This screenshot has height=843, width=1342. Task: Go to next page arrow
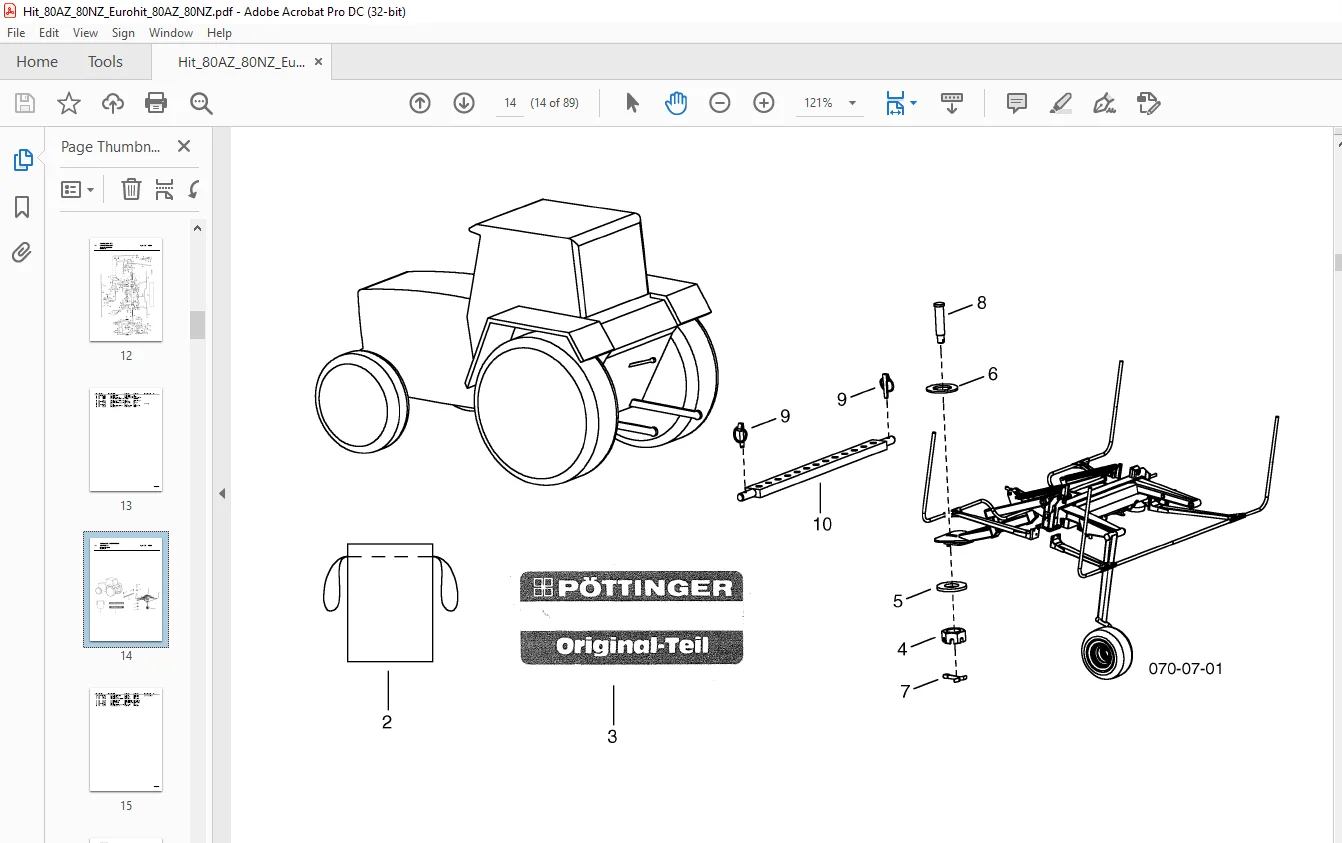click(464, 103)
